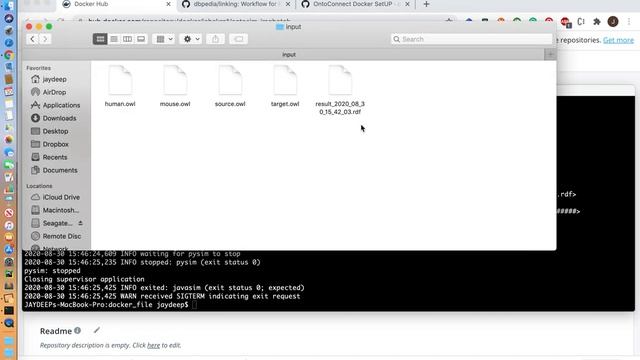Click the Get more link

(x=618, y=40)
